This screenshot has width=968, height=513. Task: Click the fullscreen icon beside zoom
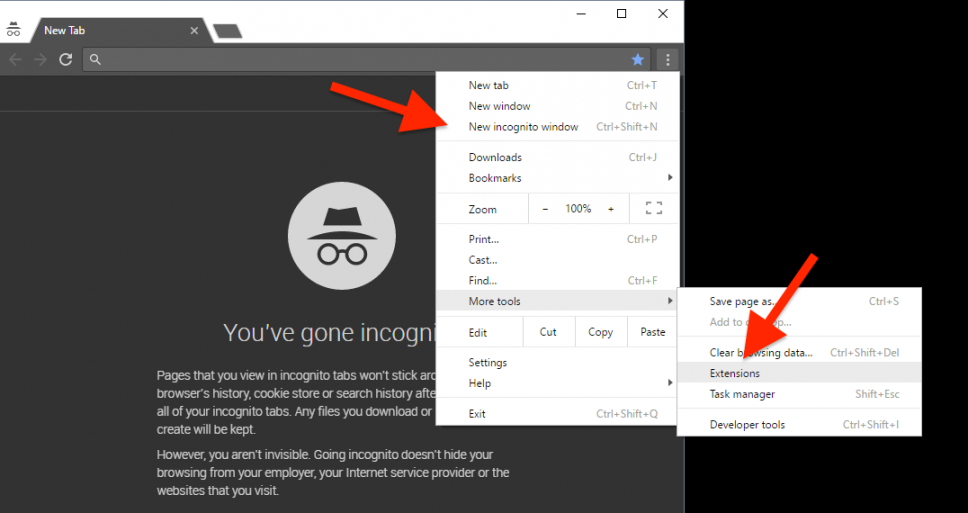[654, 209]
